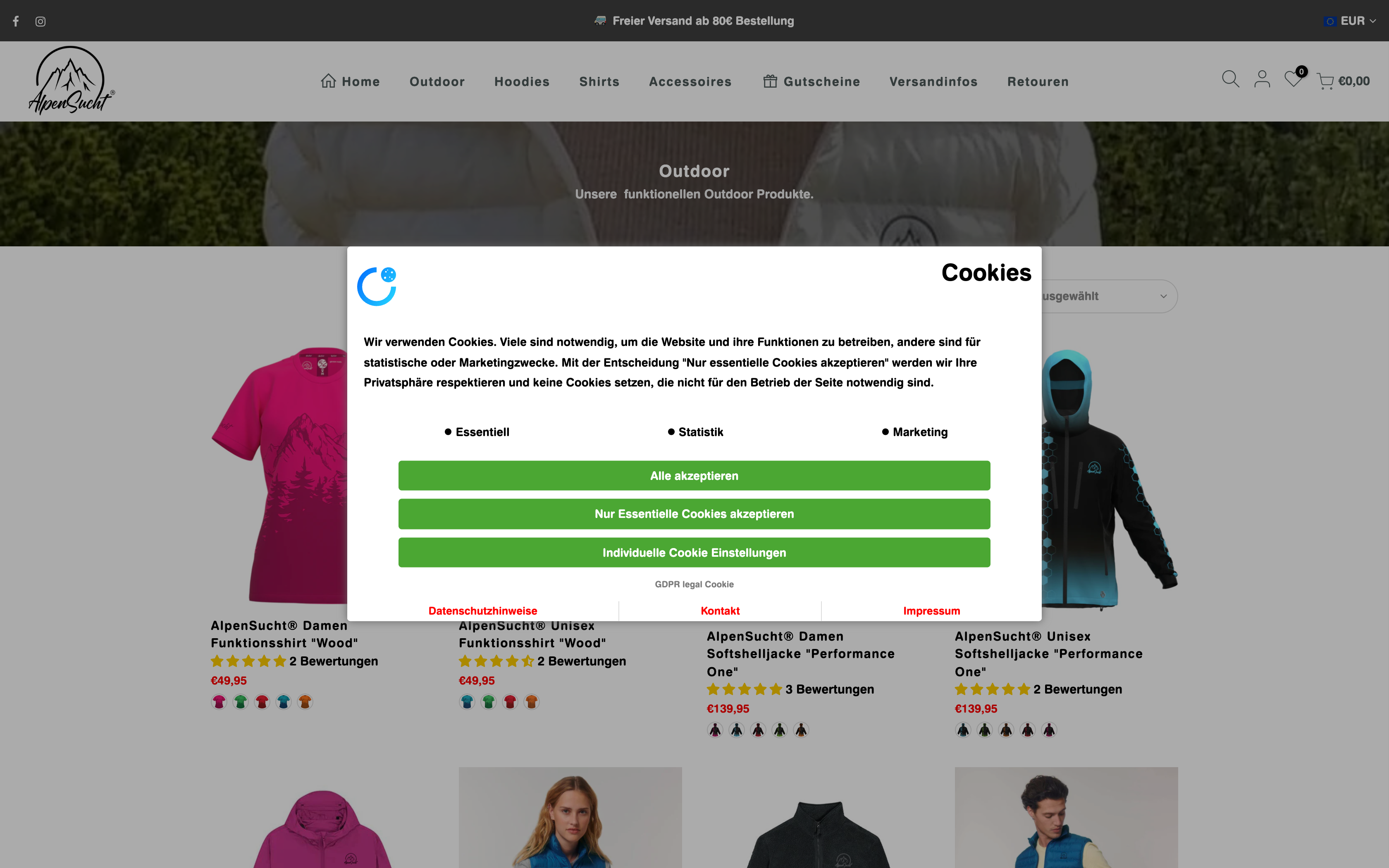The height and width of the screenshot is (868, 1389).
Task: Visit the Instagram page icon
Action: [x=40, y=21]
